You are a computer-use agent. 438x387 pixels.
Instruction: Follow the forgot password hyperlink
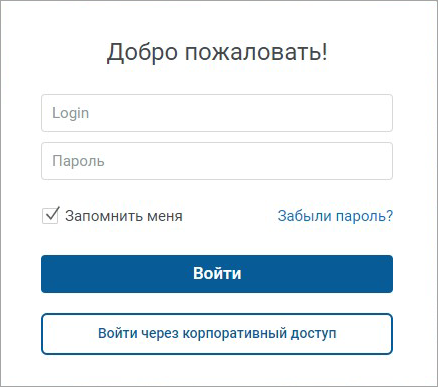pos(335,216)
